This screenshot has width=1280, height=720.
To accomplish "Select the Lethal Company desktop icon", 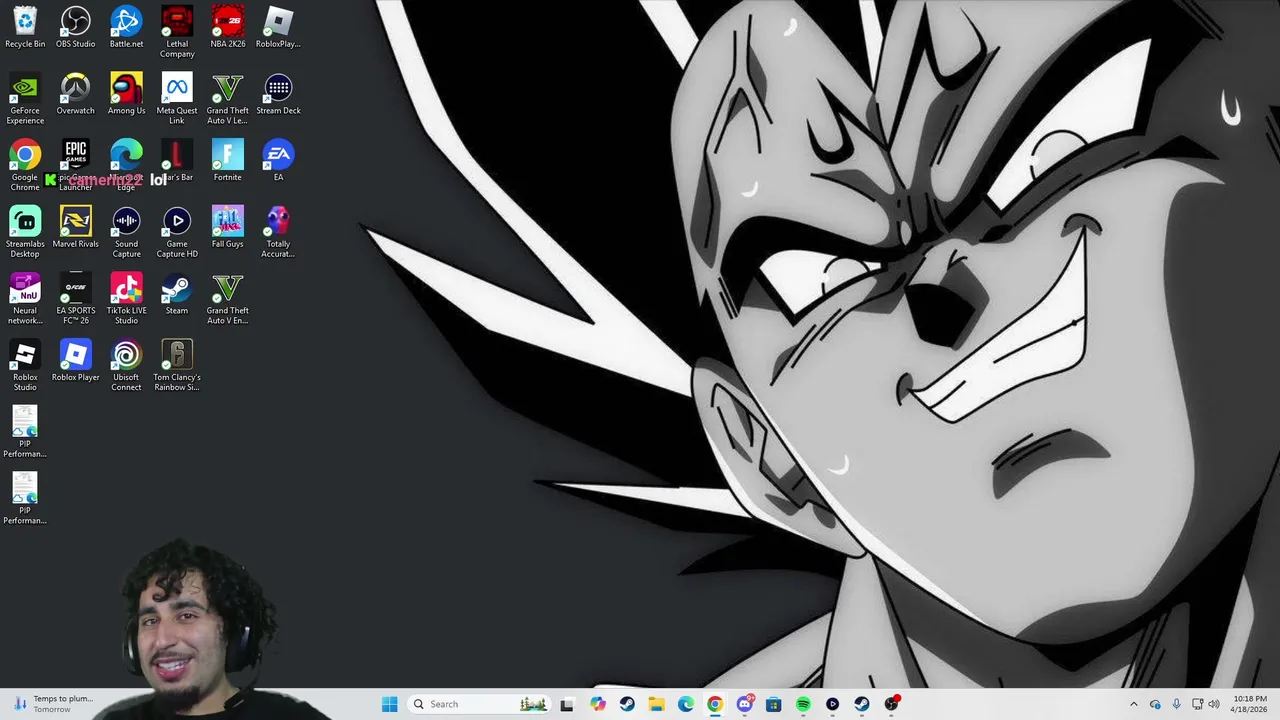I will (177, 32).
